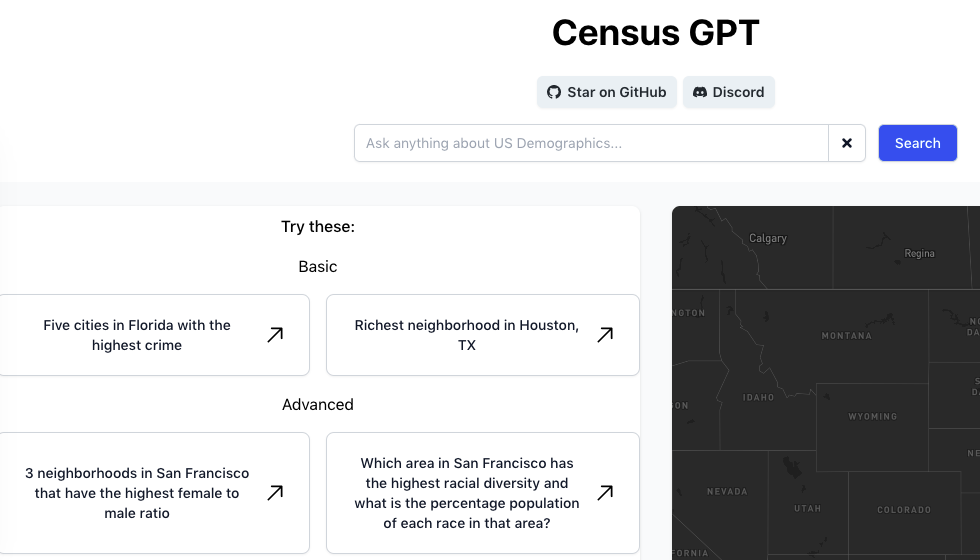The width and height of the screenshot is (980, 560).
Task: Click Wyoming on the map
Action: [x=872, y=416]
